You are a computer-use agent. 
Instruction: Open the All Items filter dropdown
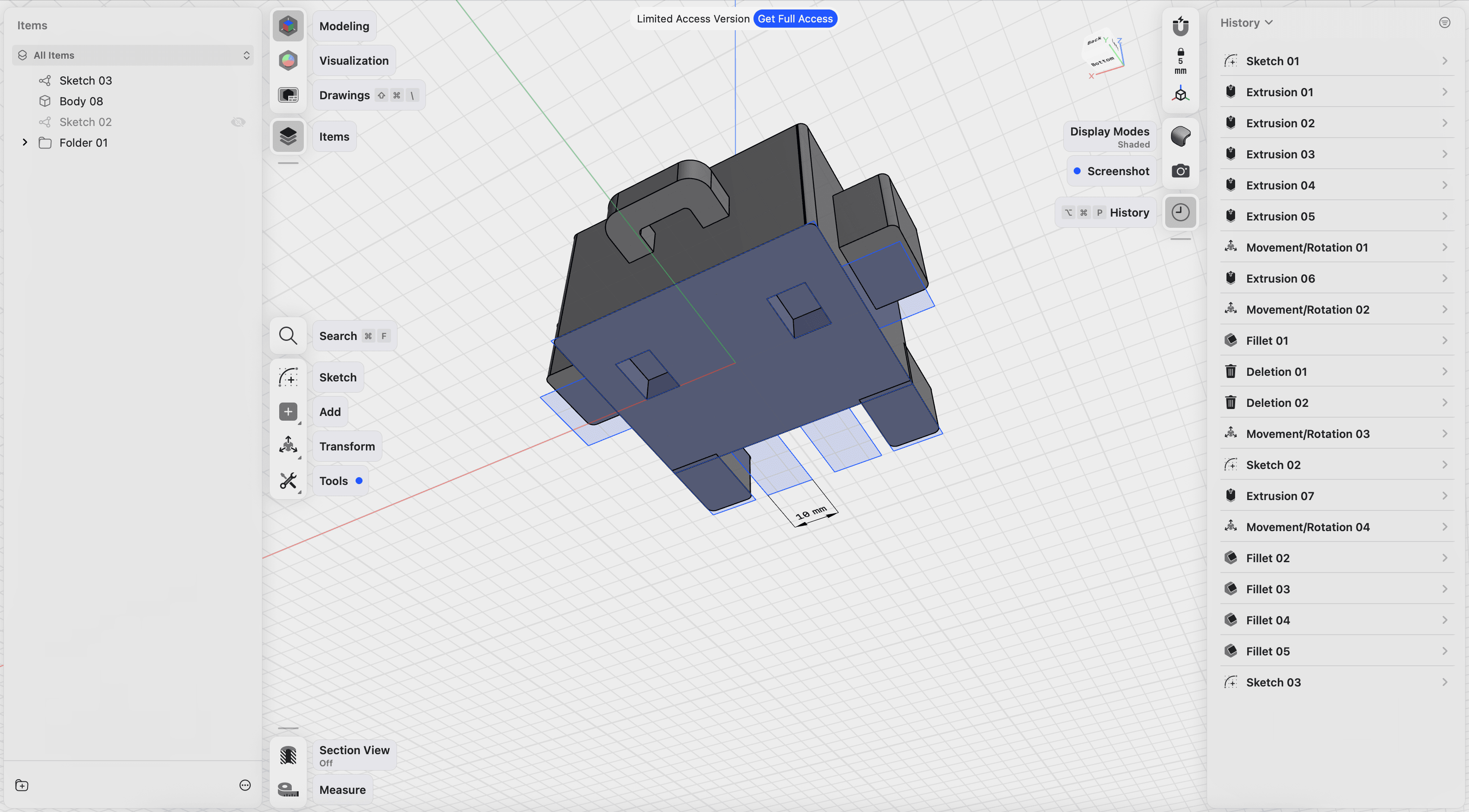[x=132, y=55]
